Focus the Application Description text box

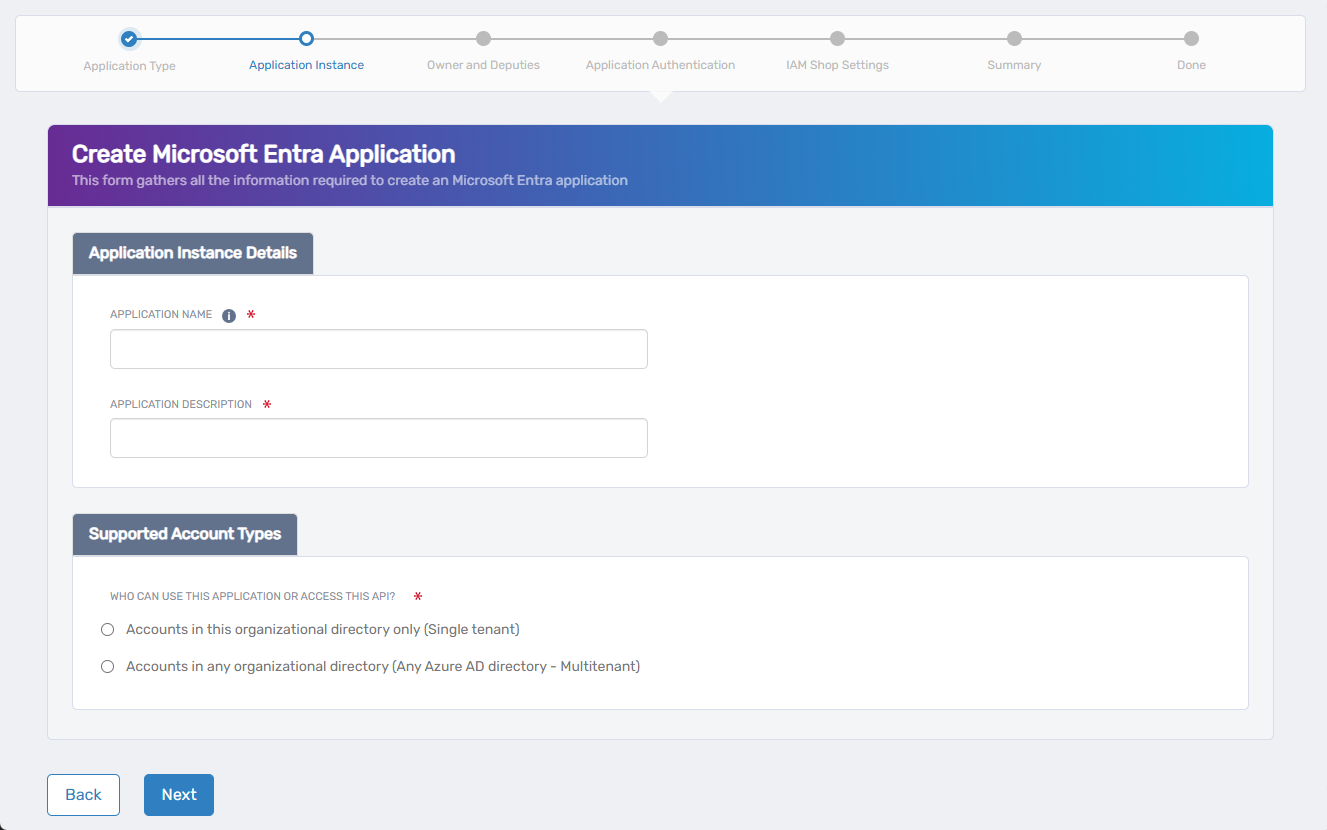378,438
